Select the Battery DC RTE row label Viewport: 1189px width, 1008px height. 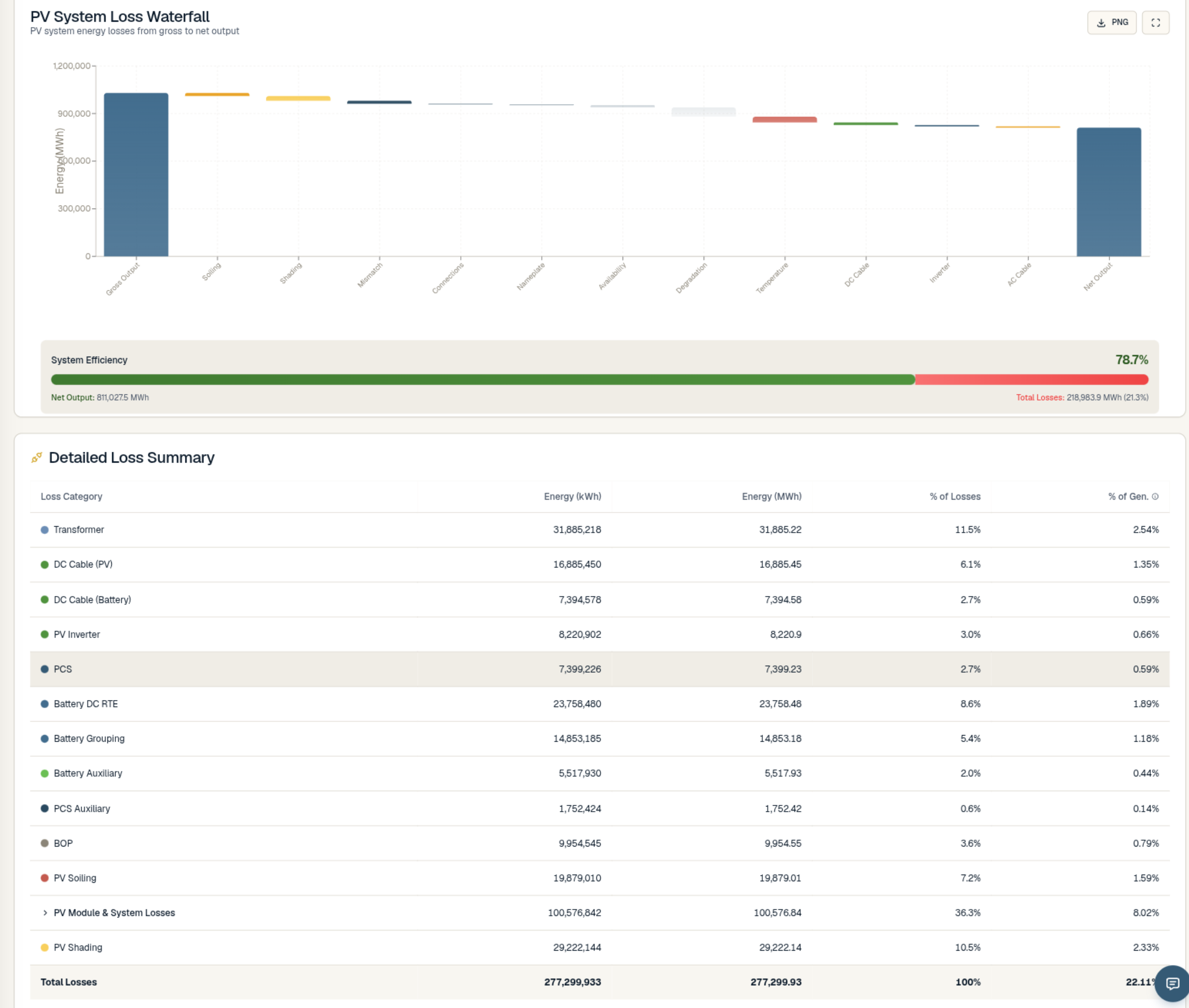(x=86, y=704)
